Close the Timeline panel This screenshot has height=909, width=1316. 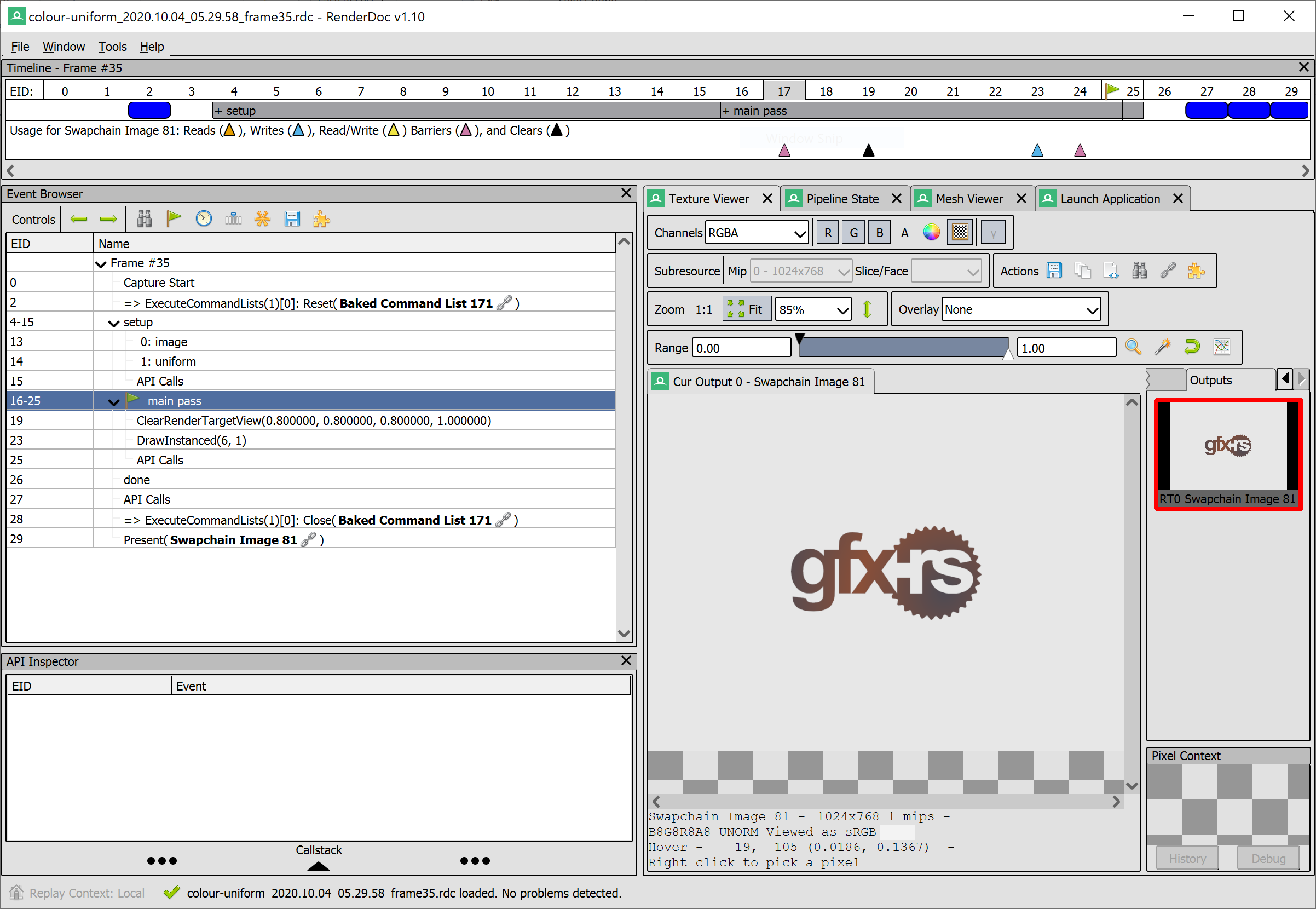1304,67
